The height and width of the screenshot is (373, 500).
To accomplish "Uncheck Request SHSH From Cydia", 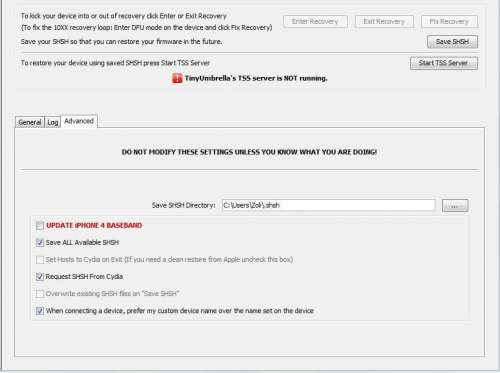I will tap(40, 277).
